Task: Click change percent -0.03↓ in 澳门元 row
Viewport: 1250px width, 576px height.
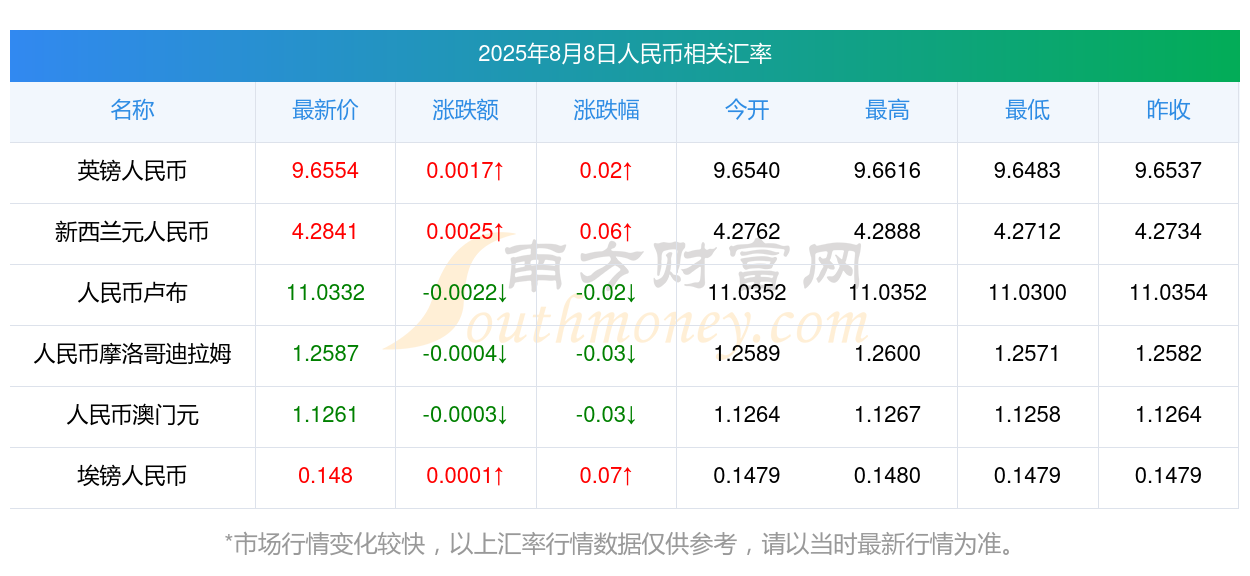Action: click(x=606, y=415)
